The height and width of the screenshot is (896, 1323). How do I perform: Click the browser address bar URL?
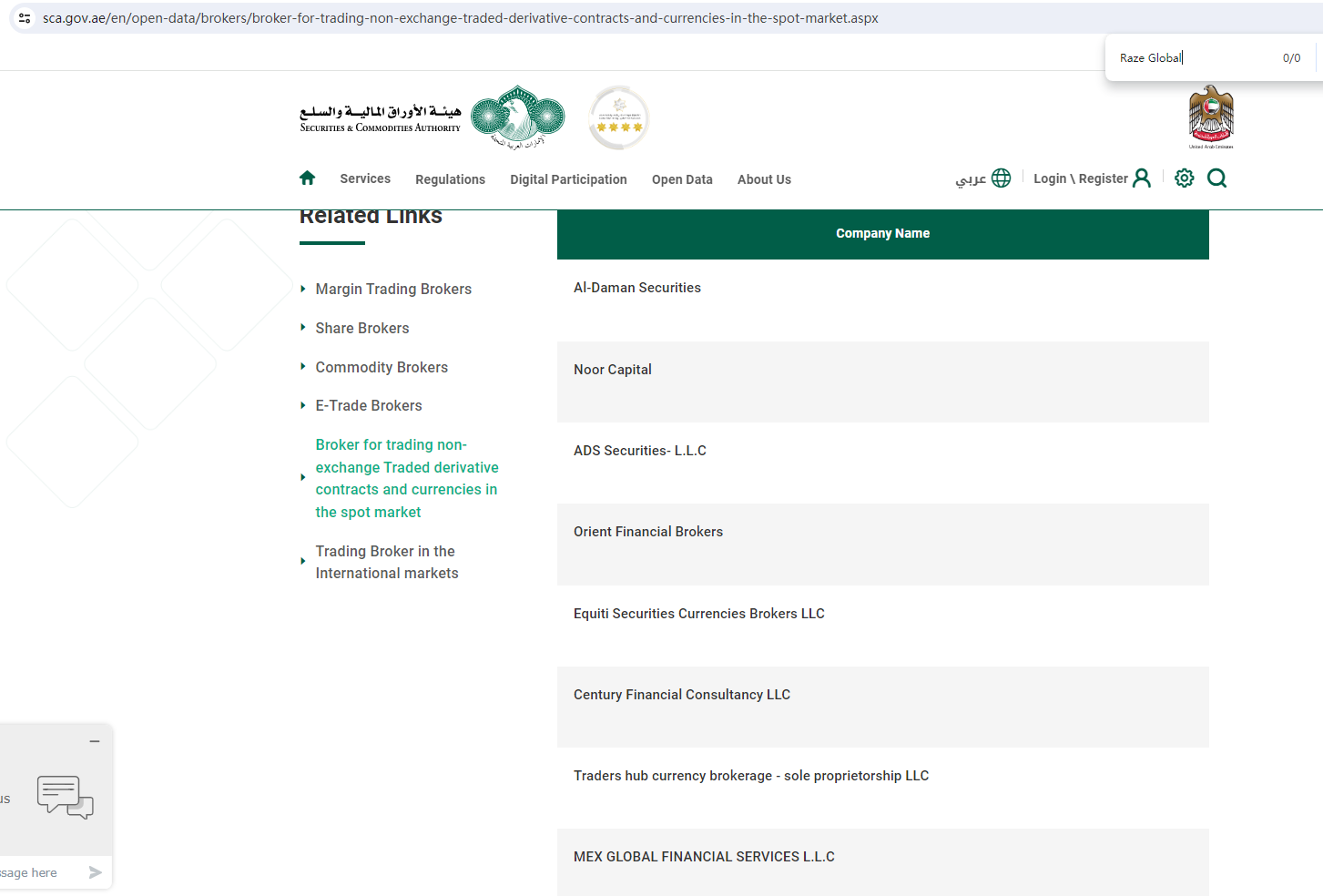tap(460, 18)
